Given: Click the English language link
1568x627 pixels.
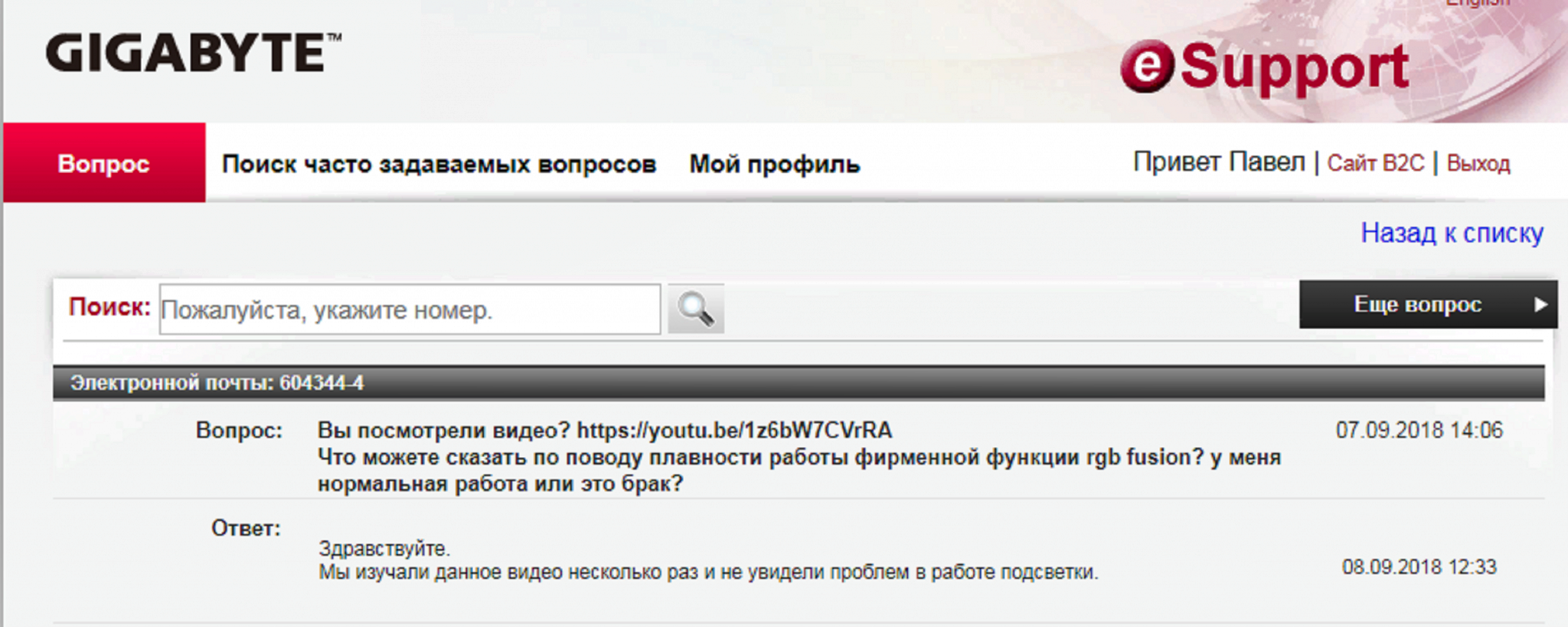Looking at the screenshot, I should (x=1478, y=3).
